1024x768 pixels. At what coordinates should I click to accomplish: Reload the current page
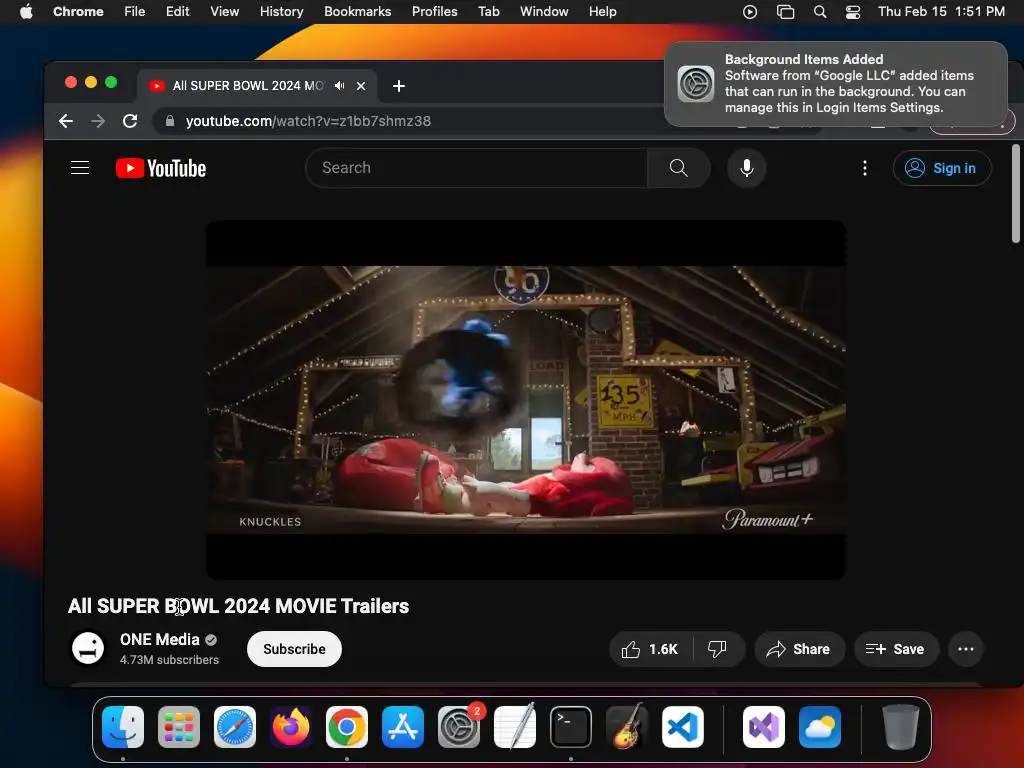130,121
